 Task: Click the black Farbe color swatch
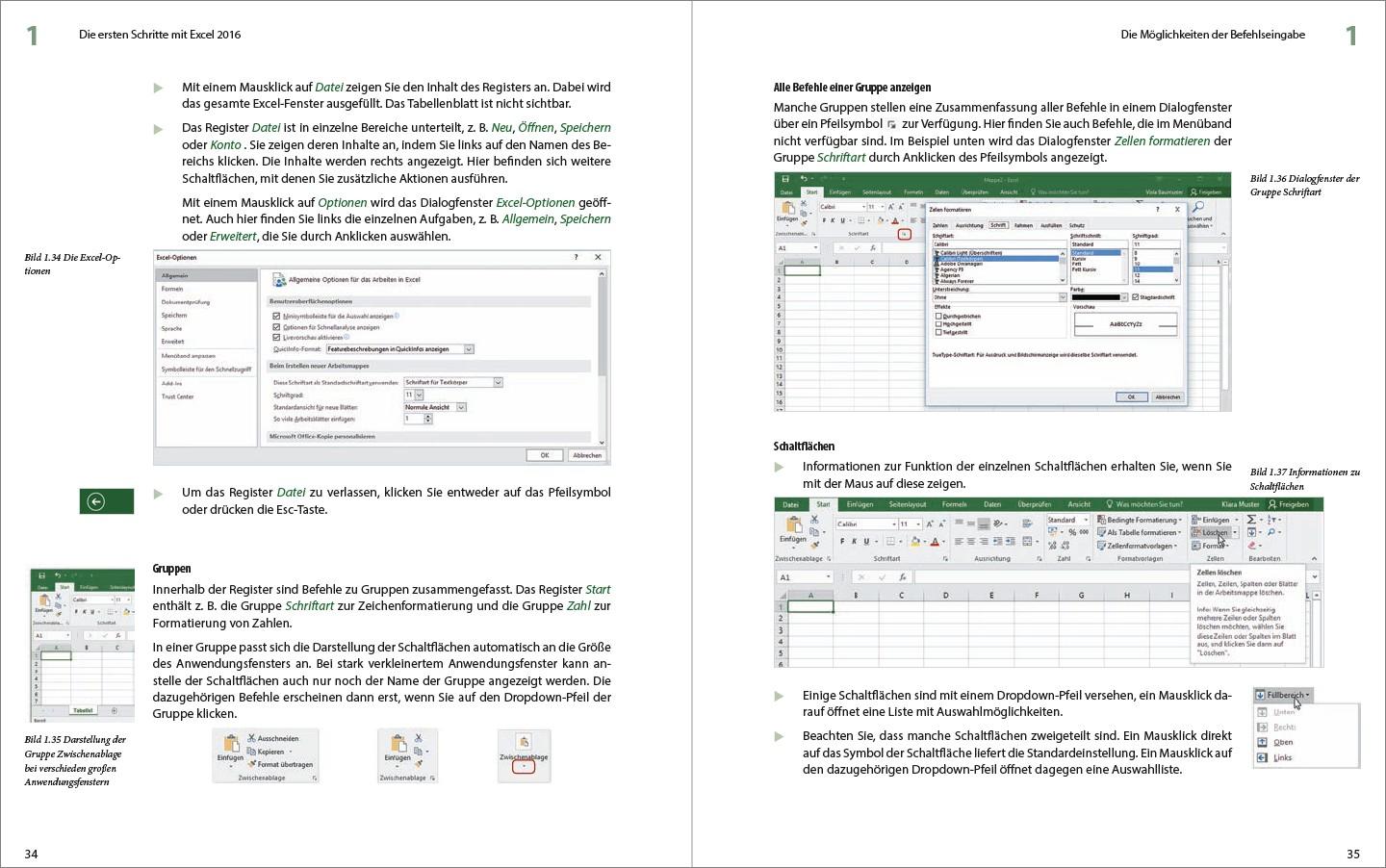tap(1097, 297)
